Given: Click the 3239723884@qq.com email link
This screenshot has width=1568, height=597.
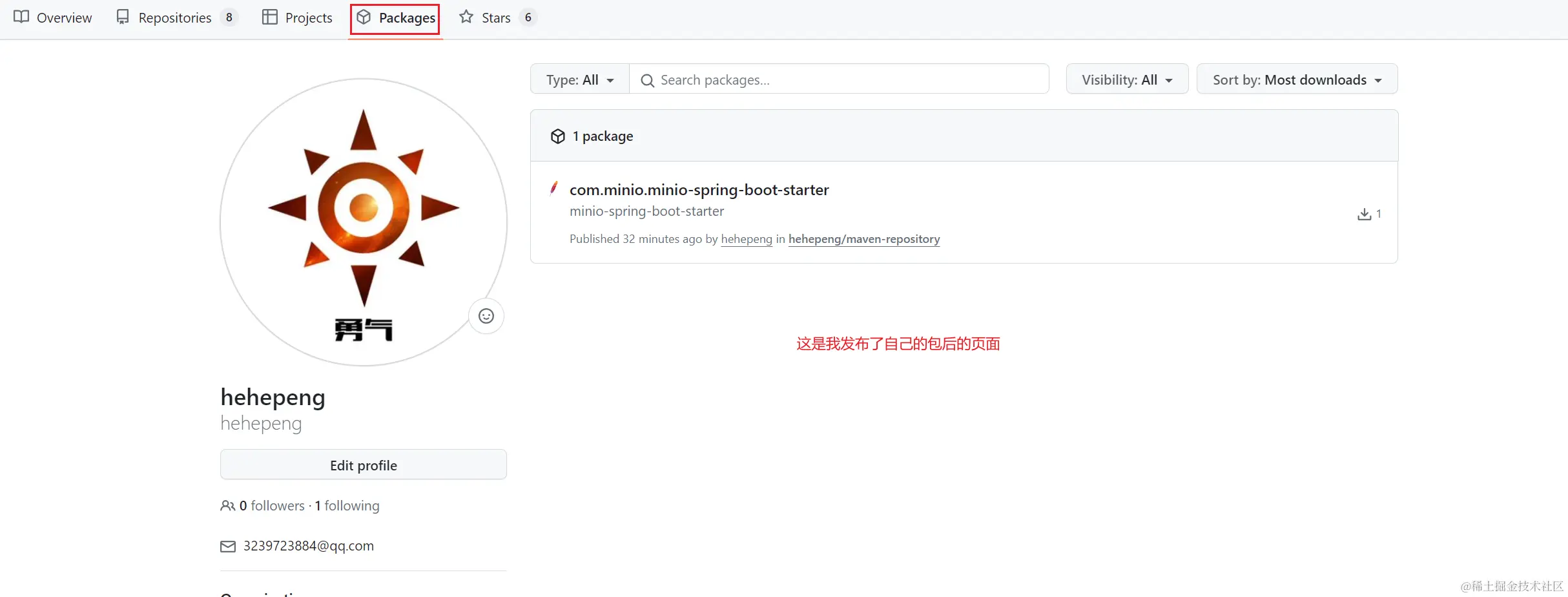Looking at the screenshot, I should click(309, 546).
